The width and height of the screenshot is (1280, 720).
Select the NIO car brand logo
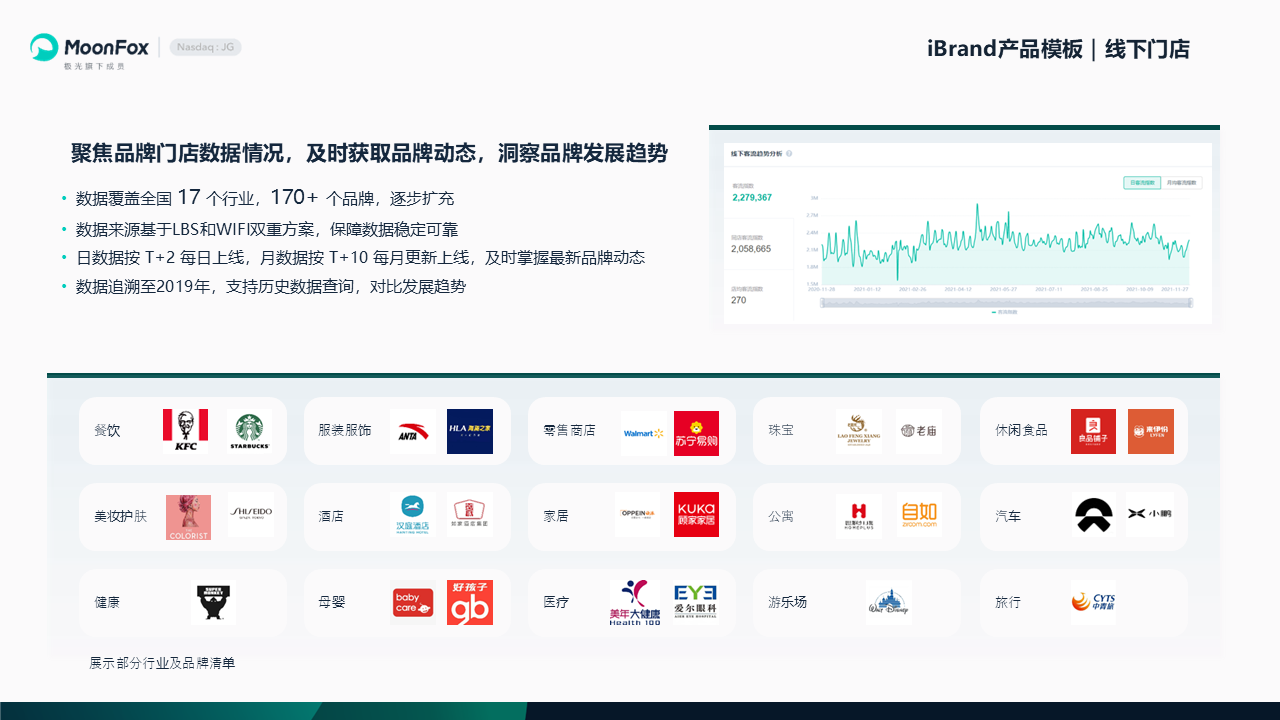1094,515
